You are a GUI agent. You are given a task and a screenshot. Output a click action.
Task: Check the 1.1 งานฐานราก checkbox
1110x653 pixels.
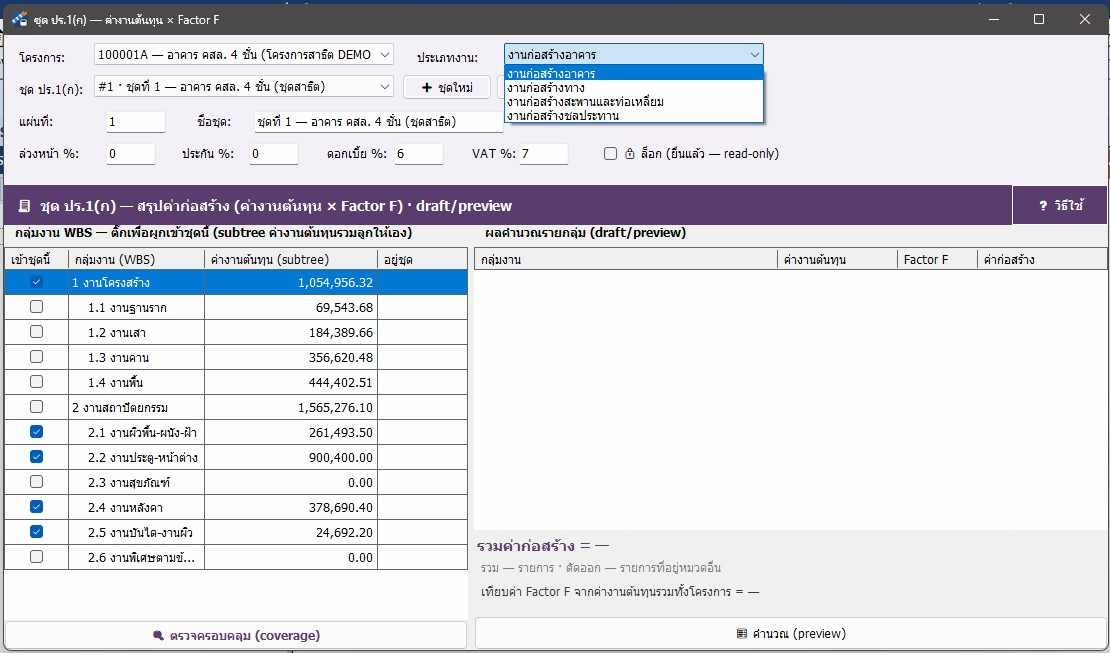click(37, 307)
